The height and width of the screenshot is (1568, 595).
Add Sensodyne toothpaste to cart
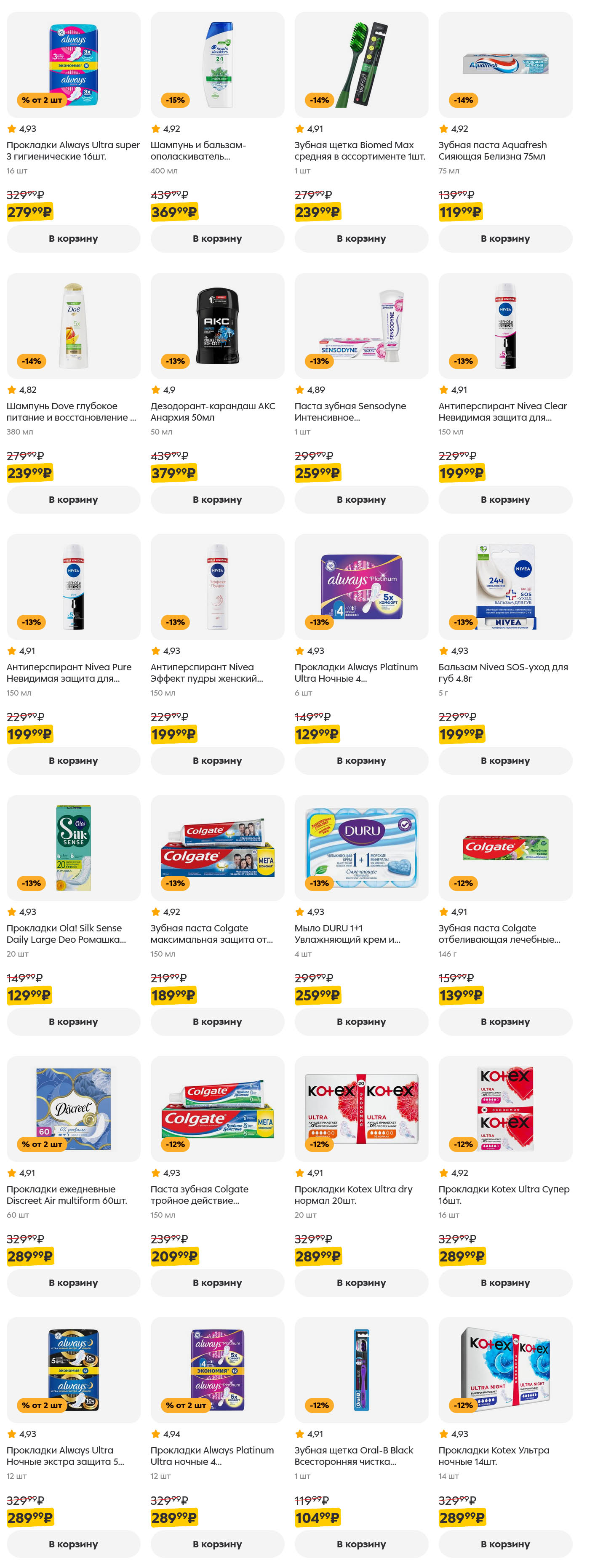click(362, 500)
